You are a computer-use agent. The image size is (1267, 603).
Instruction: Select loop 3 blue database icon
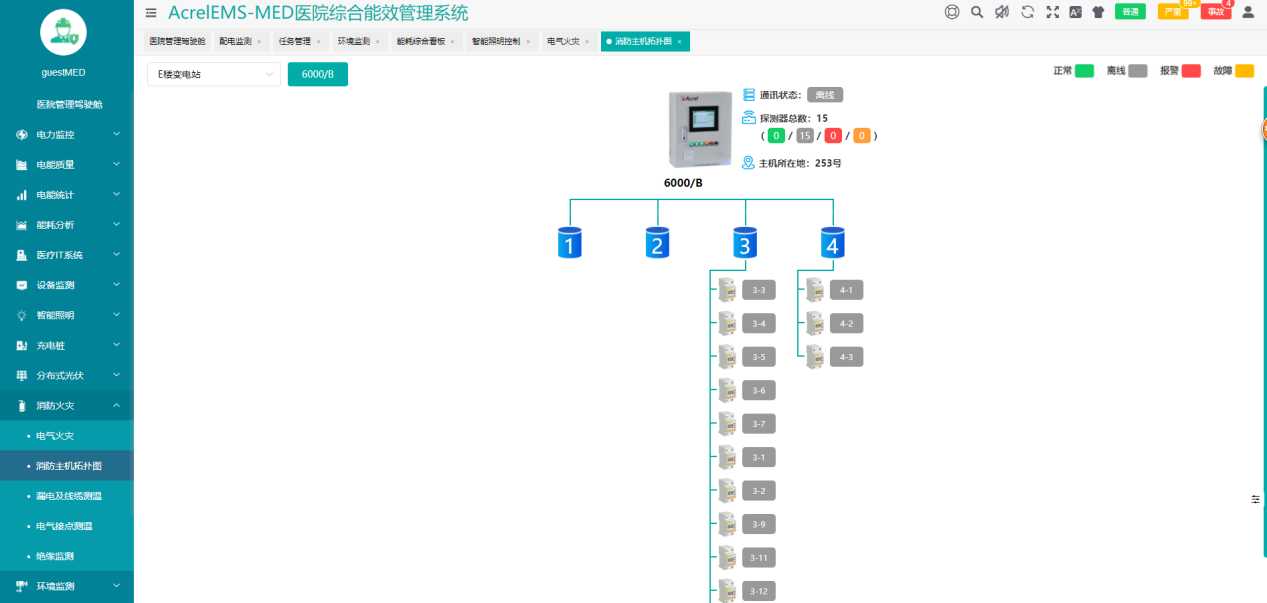pos(744,242)
